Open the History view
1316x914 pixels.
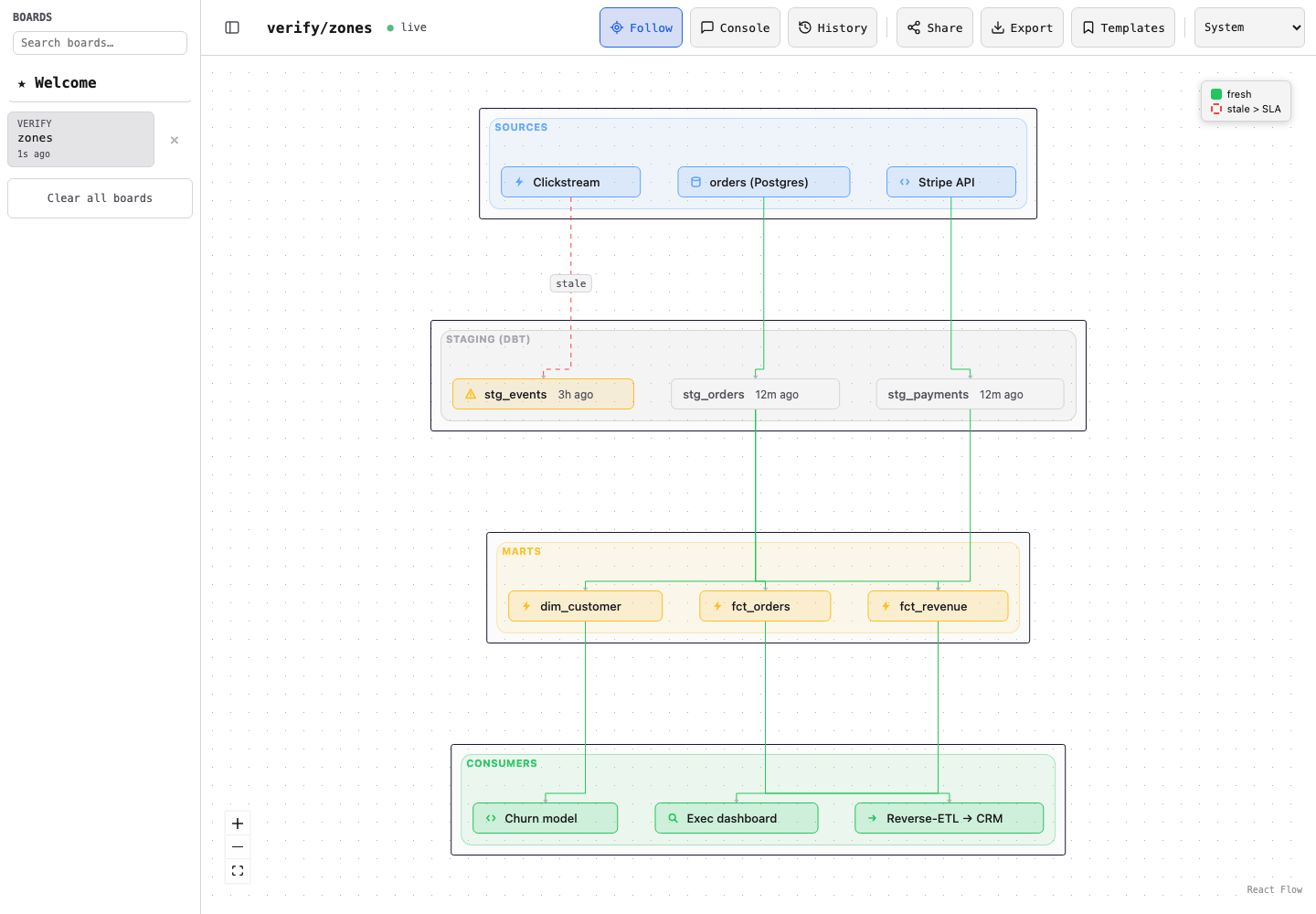pos(832,27)
